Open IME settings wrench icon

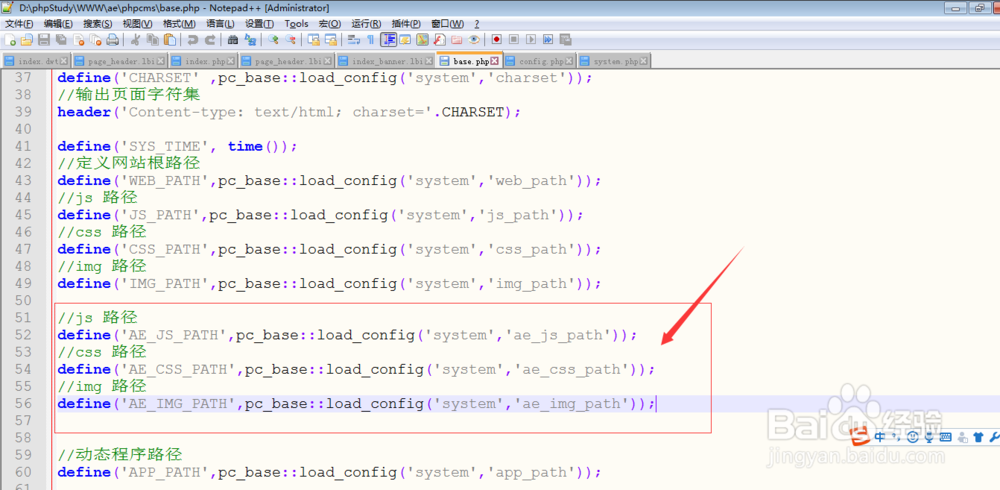click(x=994, y=438)
